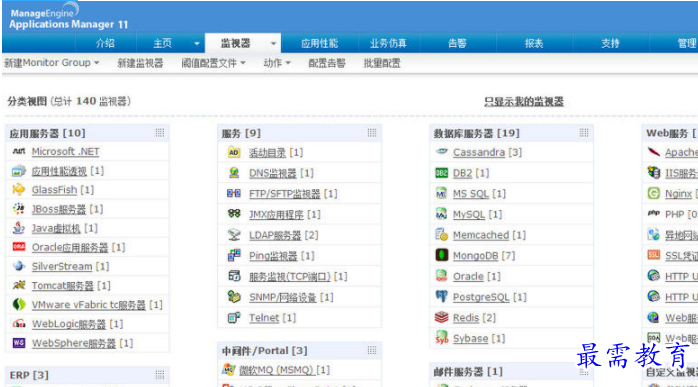Open the 应用性能透视 link
The image size is (698, 387).
59,171
